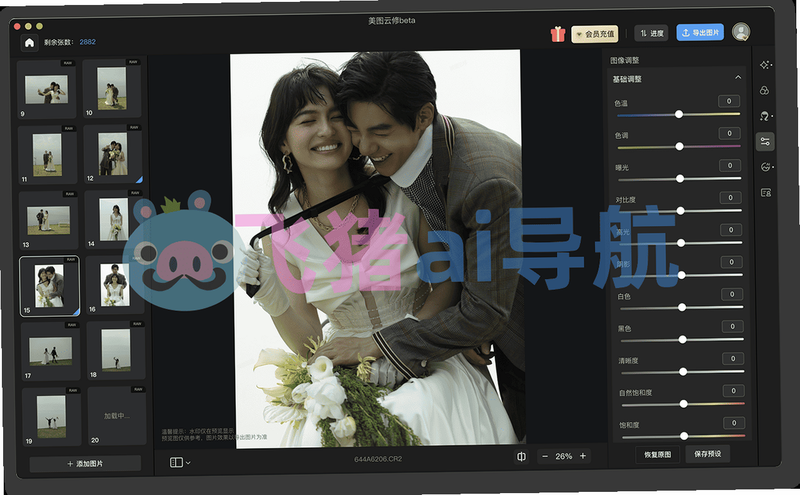Click the 对比度 value input box

pyautogui.click(x=730, y=197)
